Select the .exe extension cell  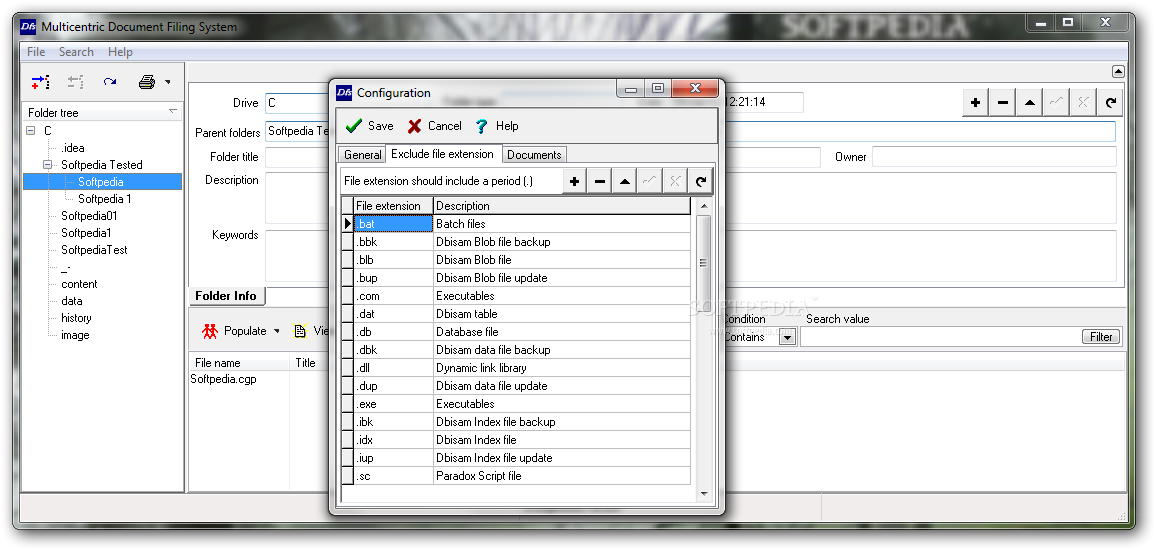[x=394, y=404]
